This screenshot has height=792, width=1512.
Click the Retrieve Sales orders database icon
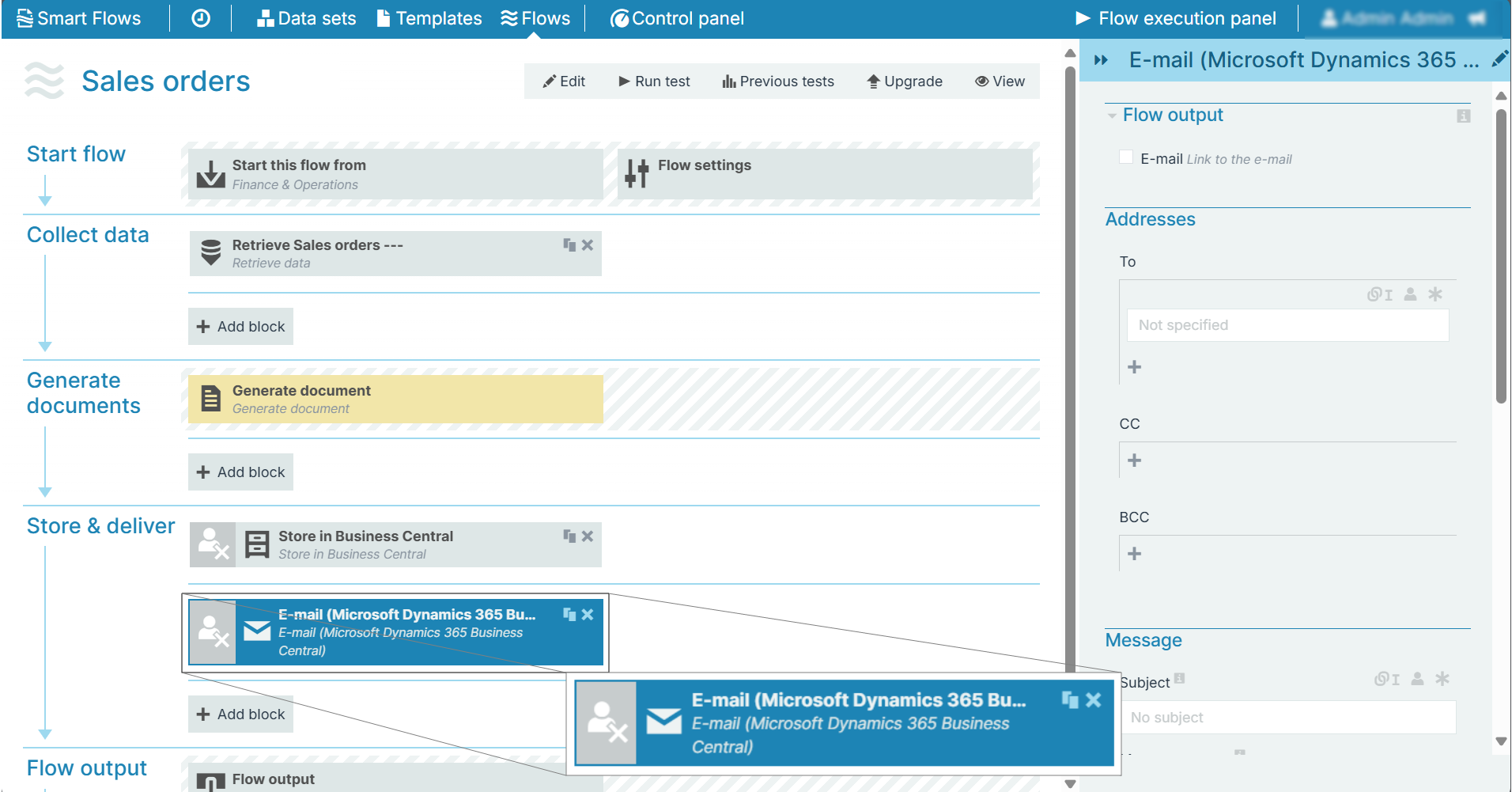click(211, 252)
